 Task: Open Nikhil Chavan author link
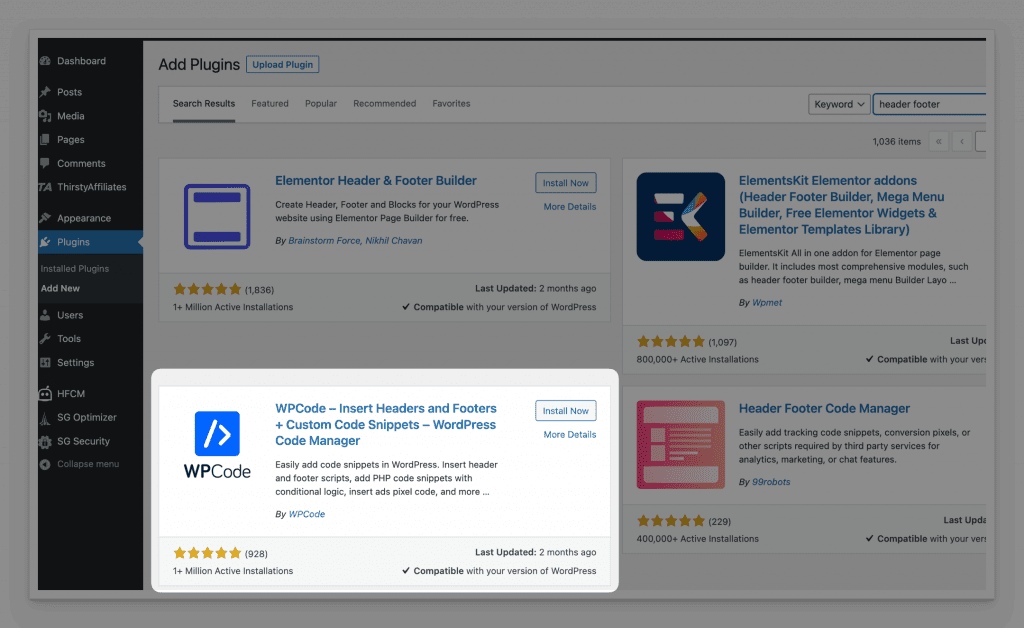tap(394, 241)
